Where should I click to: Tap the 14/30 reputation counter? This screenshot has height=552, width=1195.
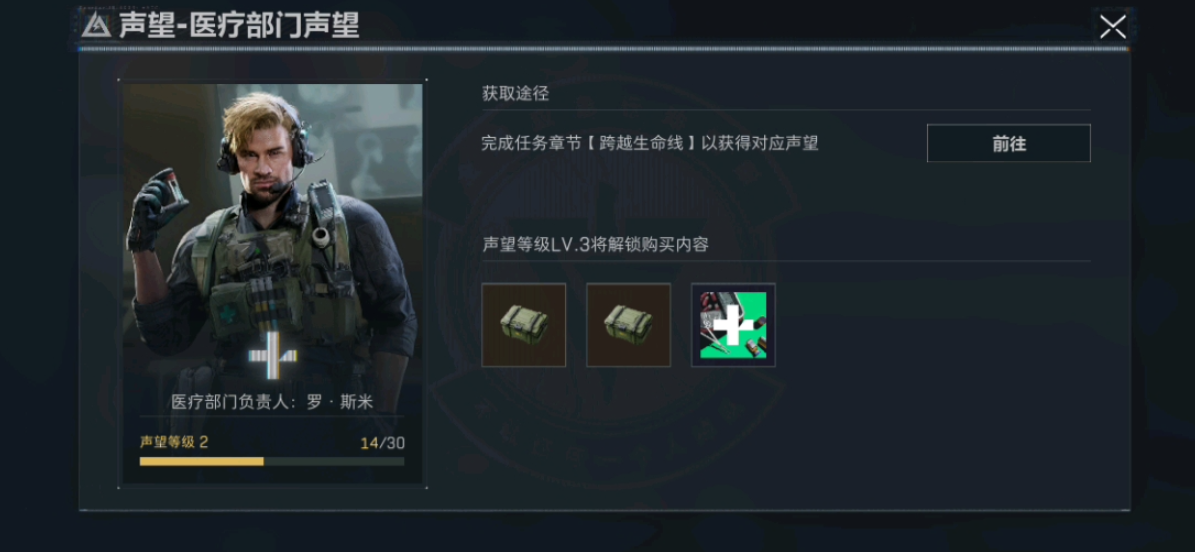[383, 443]
